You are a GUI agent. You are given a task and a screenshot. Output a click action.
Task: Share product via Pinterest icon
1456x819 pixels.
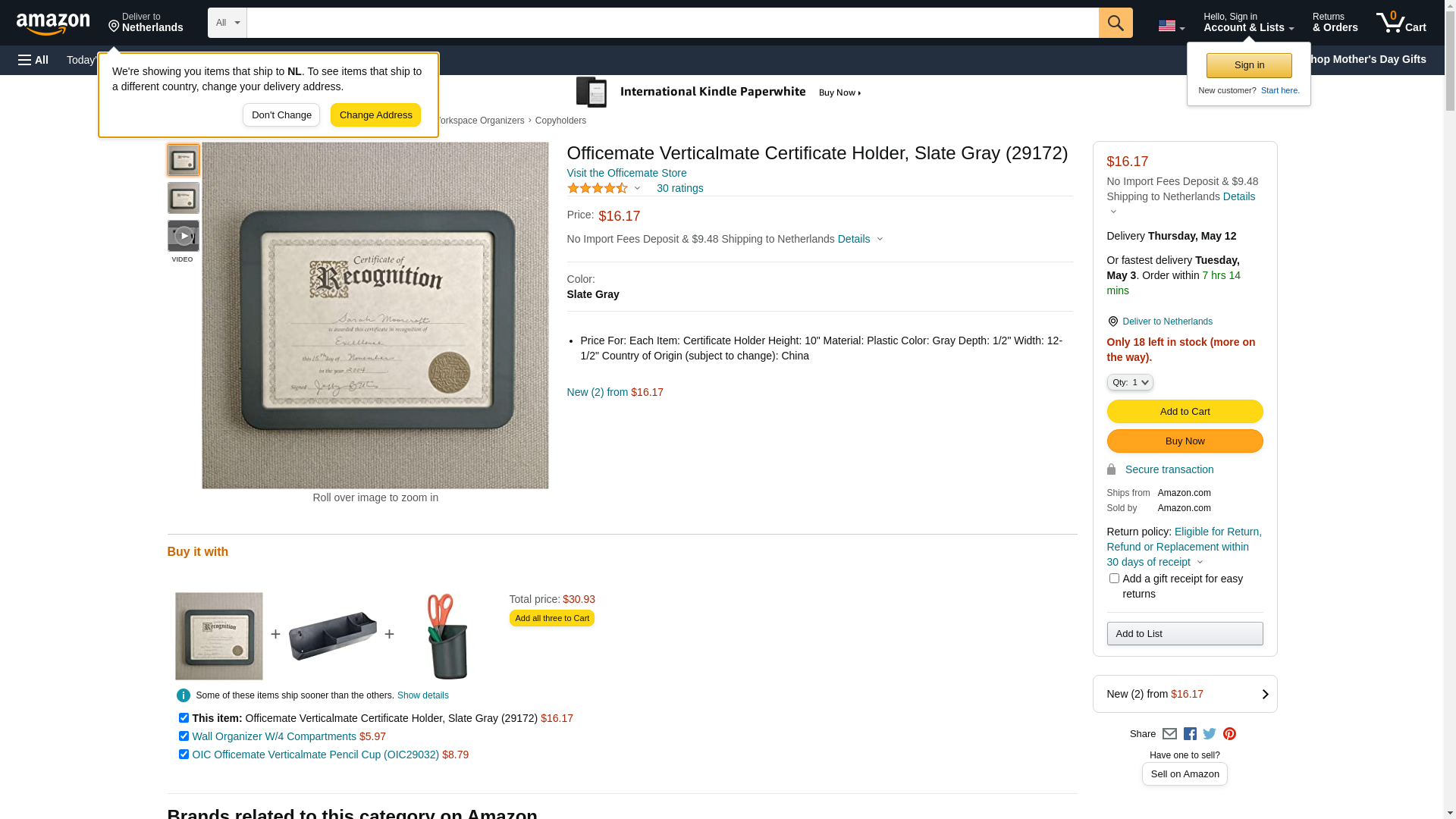[1229, 734]
